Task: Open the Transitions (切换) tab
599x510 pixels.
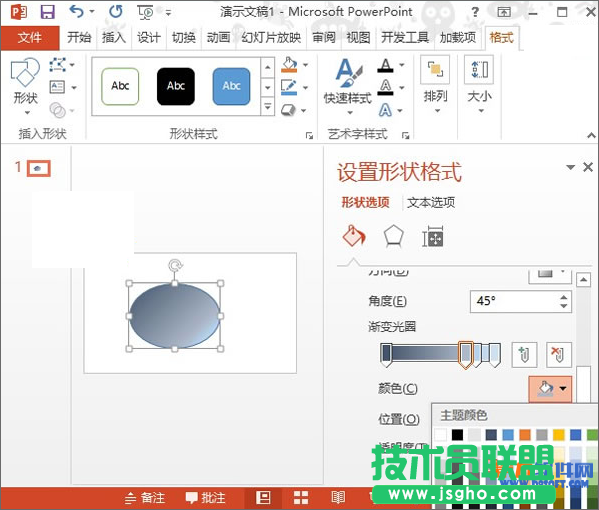Action: coord(184,38)
